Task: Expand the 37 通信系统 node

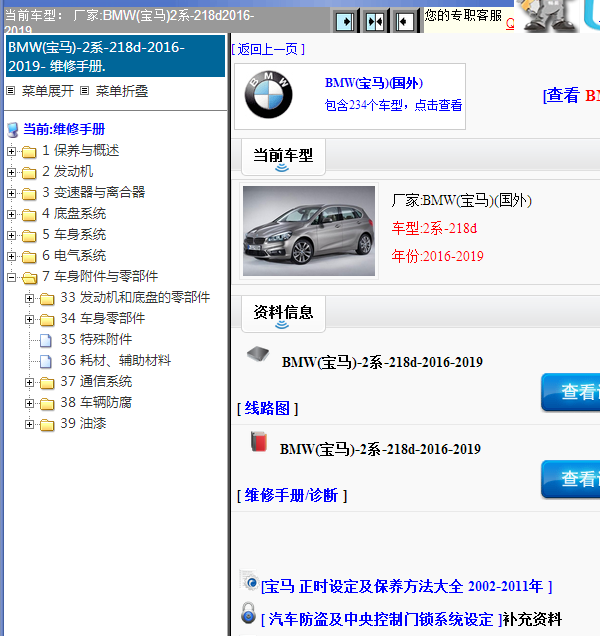Action: [29, 382]
